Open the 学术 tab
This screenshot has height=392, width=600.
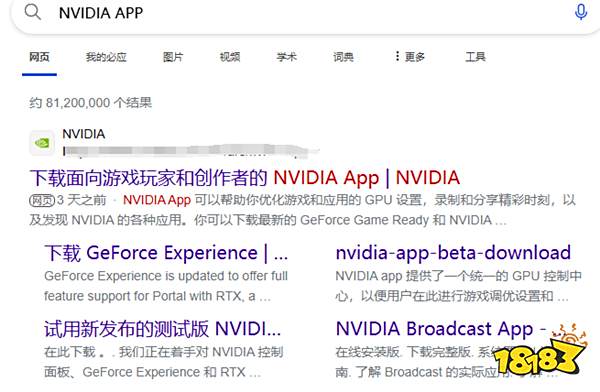click(287, 57)
